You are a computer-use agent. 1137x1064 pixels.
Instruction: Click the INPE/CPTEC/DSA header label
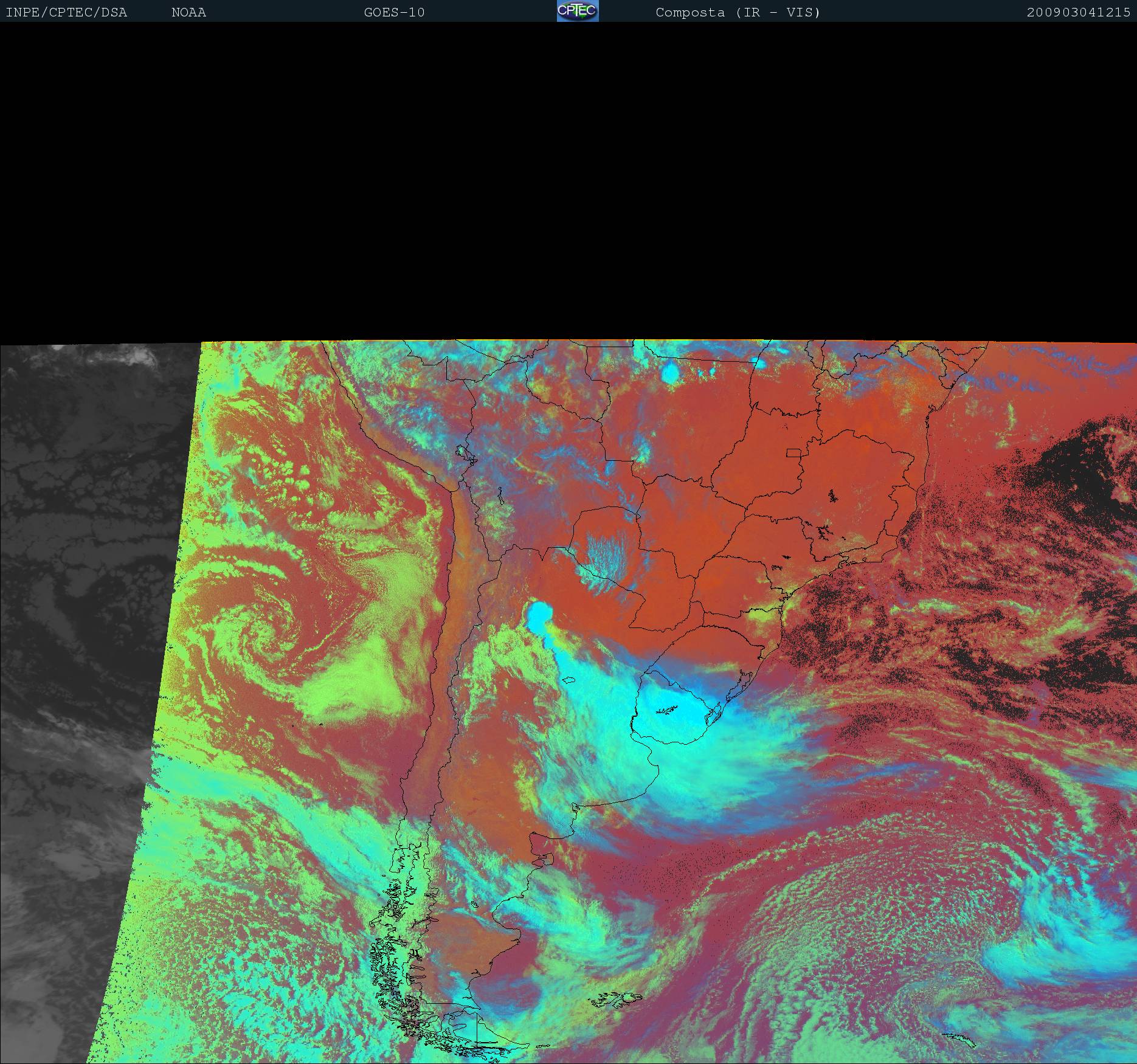(66, 12)
